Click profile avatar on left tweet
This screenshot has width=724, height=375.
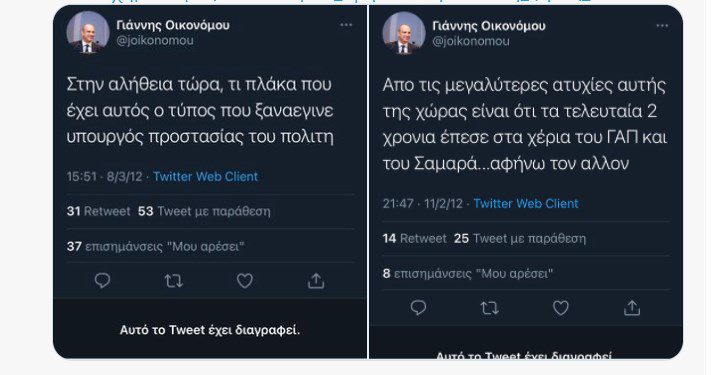pyautogui.click(x=88, y=32)
